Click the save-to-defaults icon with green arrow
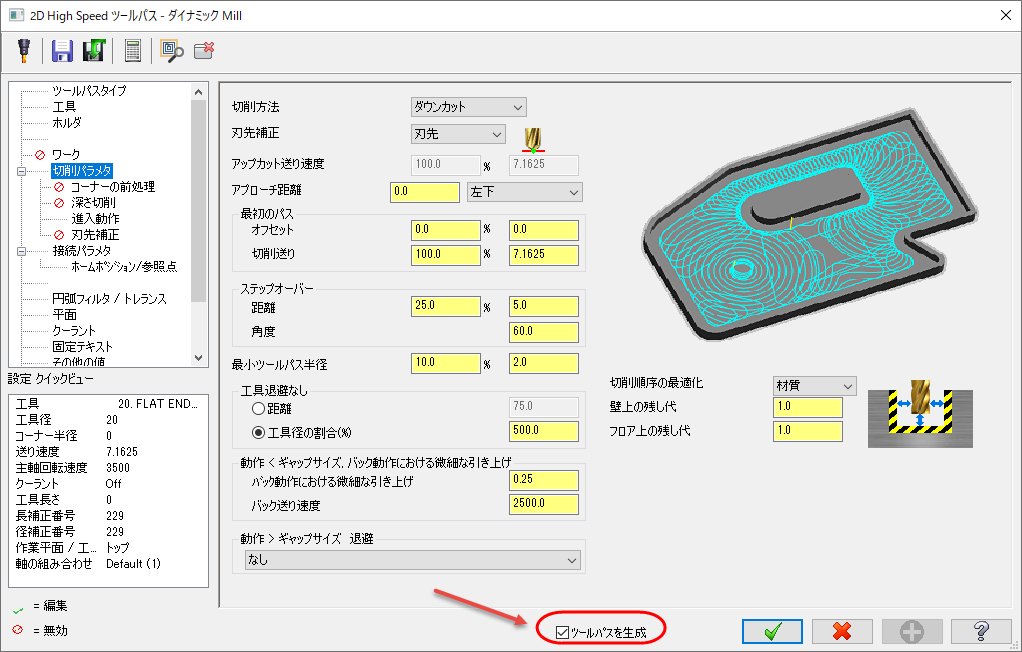Viewport: 1022px width, 652px height. pos(94,50)
